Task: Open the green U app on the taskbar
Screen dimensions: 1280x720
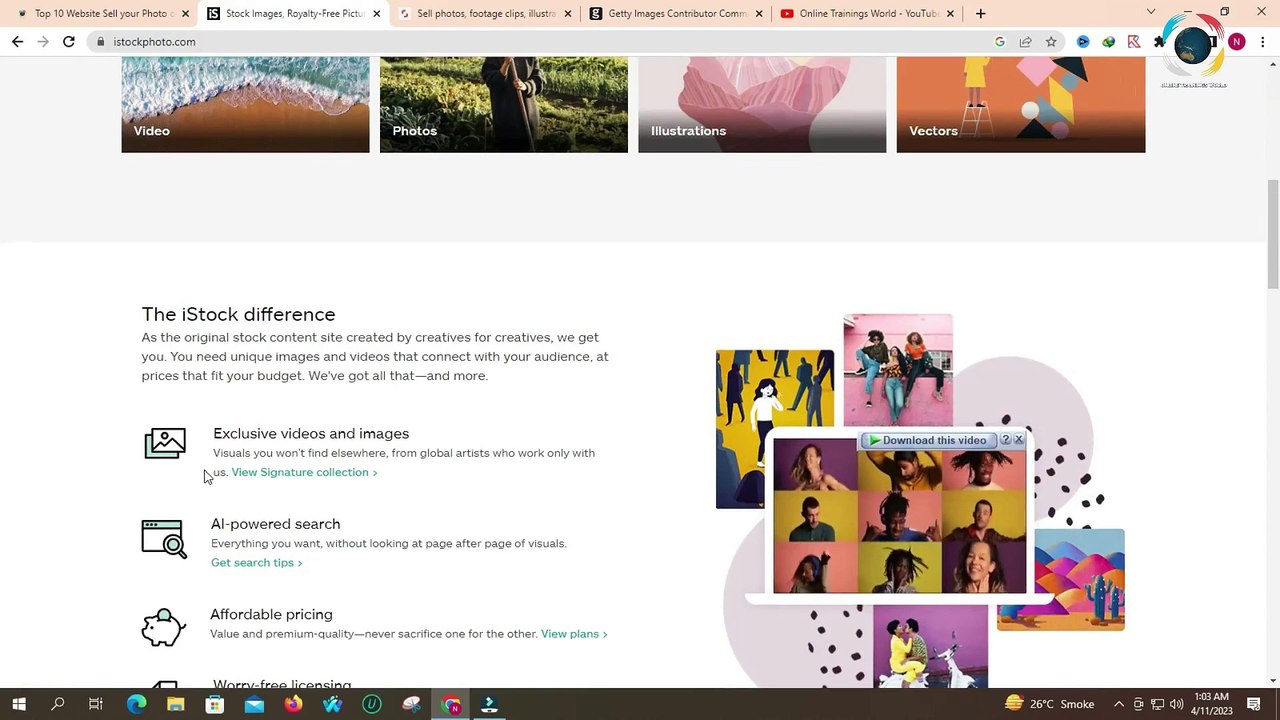Action: (x=372, y=704)
